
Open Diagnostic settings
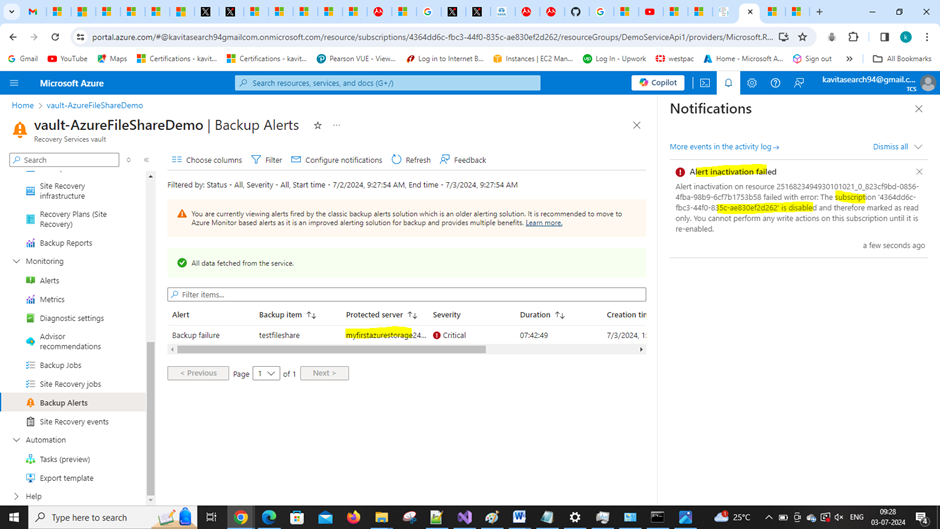tap(71, 318)
